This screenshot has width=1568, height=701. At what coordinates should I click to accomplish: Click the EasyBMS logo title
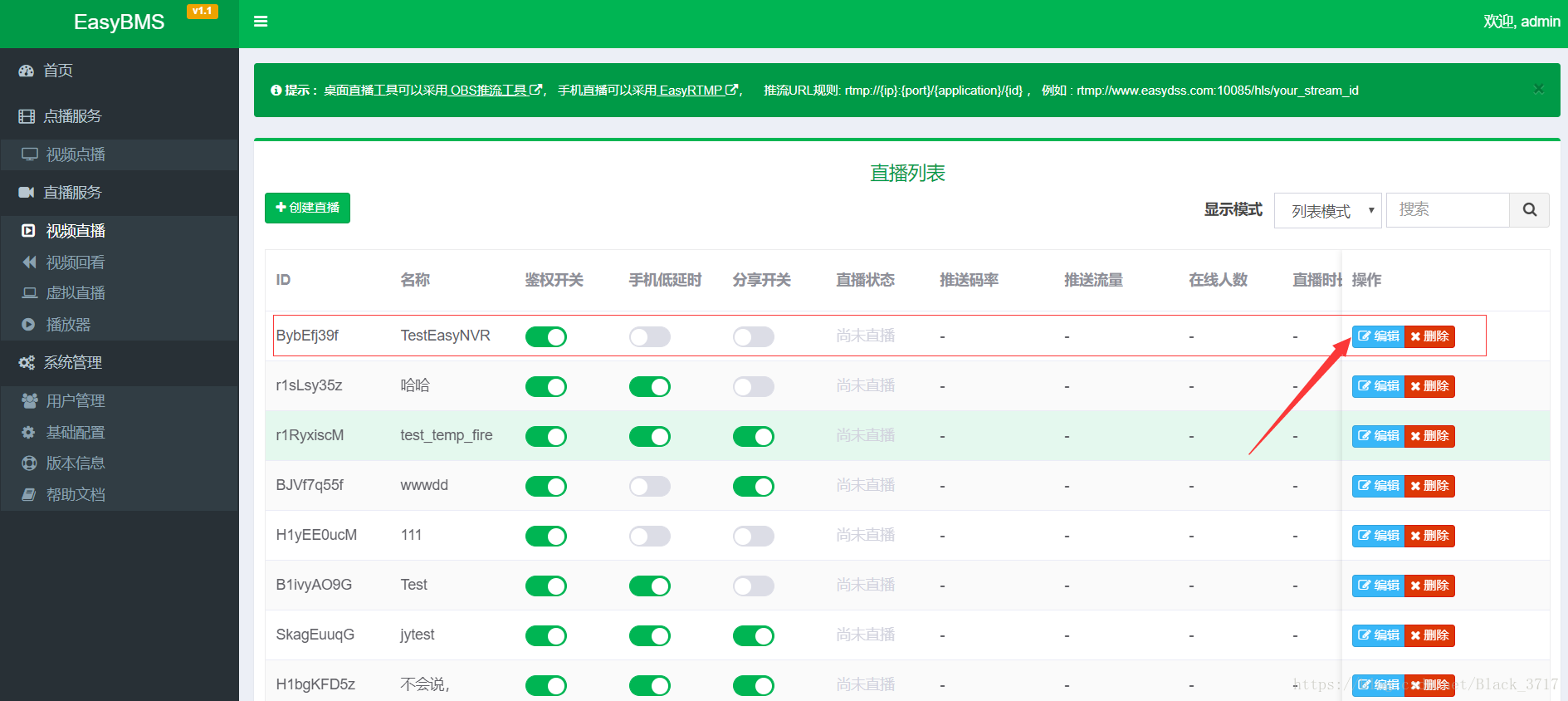119,22
